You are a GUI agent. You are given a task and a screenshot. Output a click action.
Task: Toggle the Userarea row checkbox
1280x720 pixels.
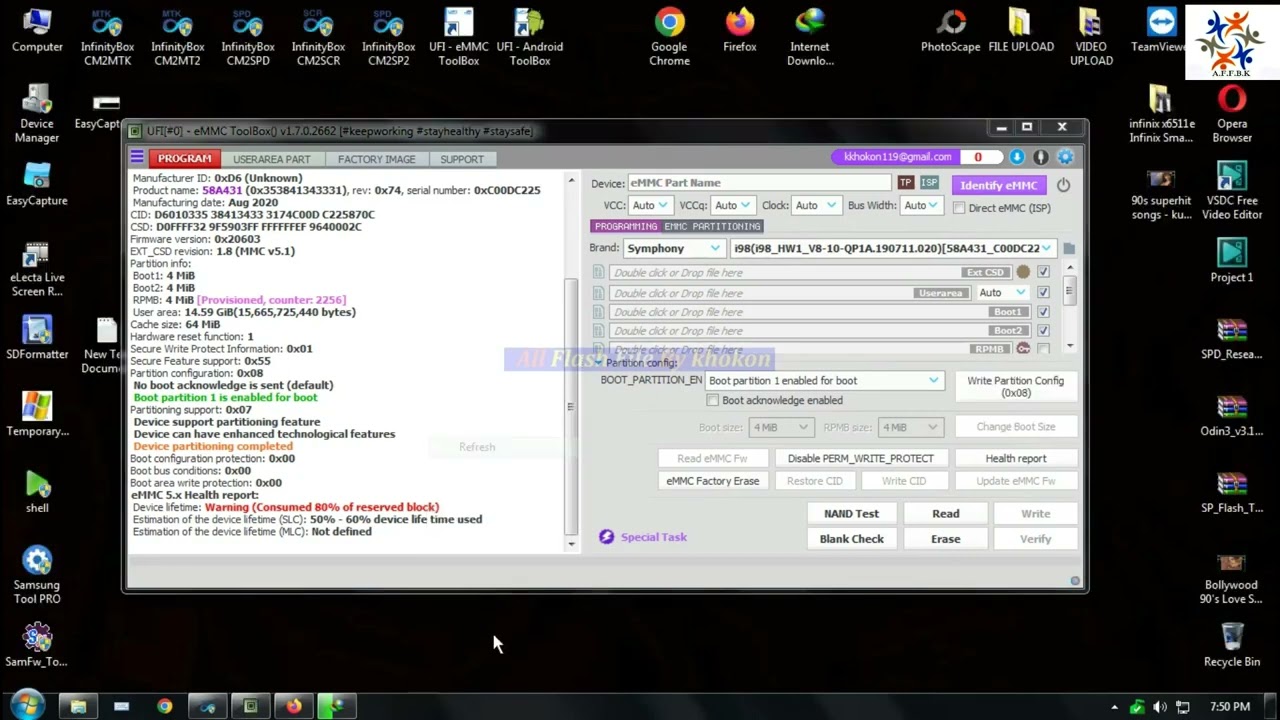point(1043,293)
